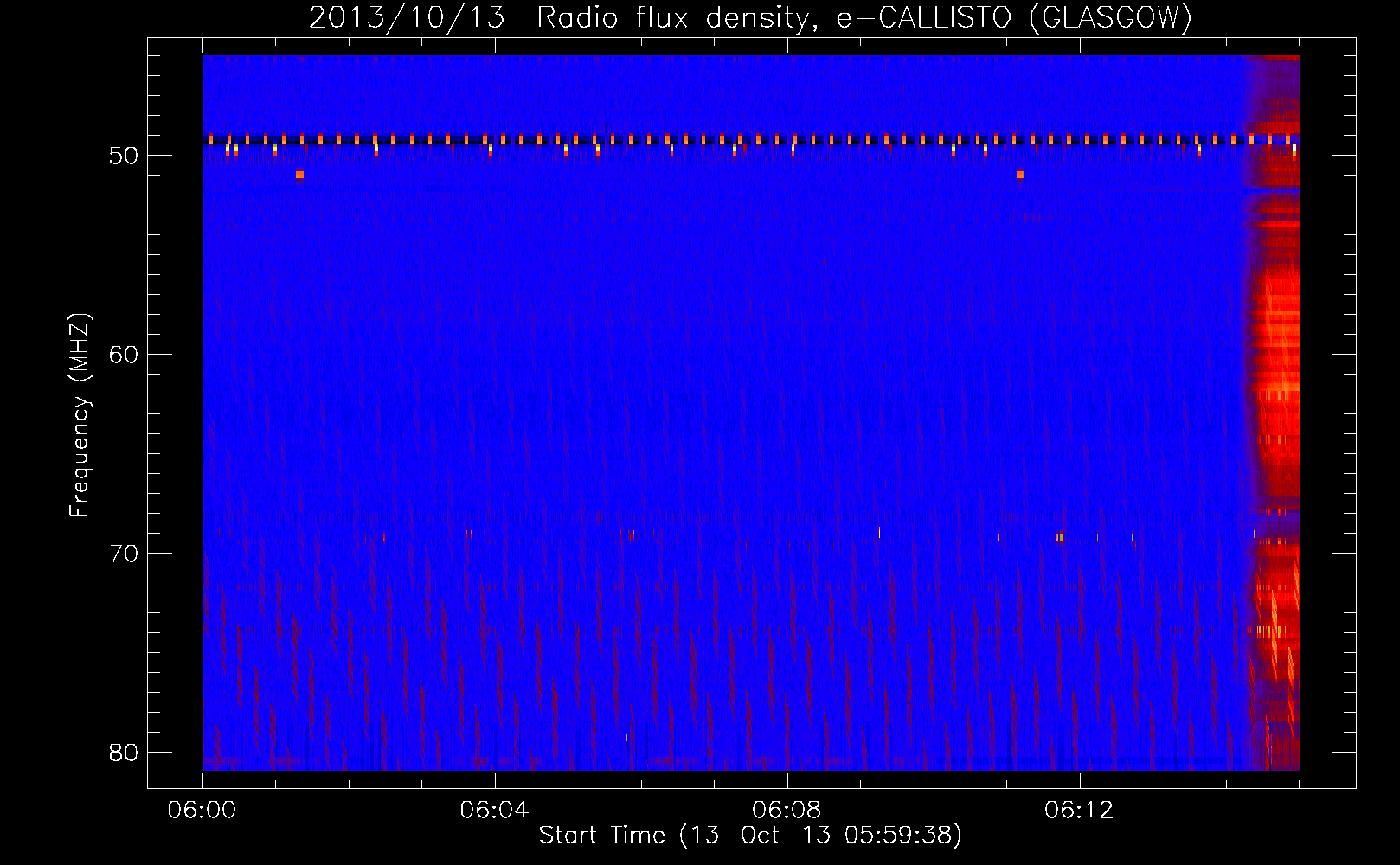Click the 60 frequency tick label
Viewport: 1400px width, 865px height.
[124, 355]
